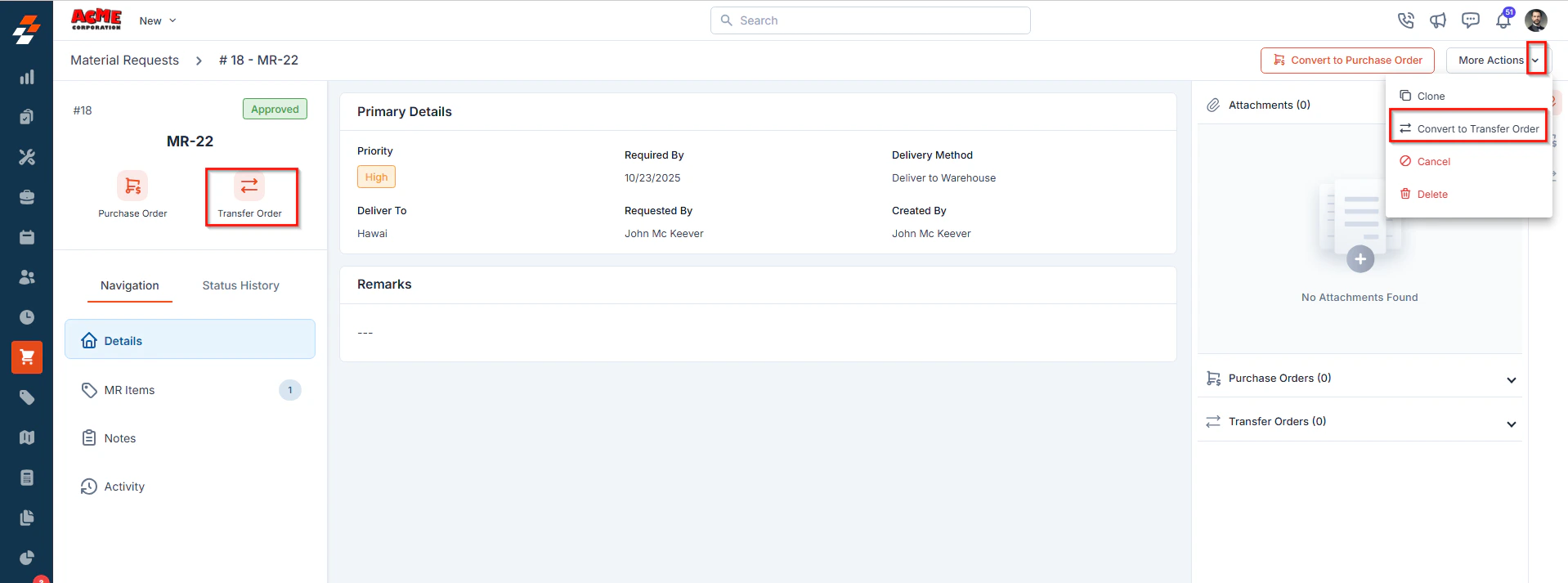The image size is (1568, 583).
Task: Open MR Items in navigation list
Action: click(190, 390)
